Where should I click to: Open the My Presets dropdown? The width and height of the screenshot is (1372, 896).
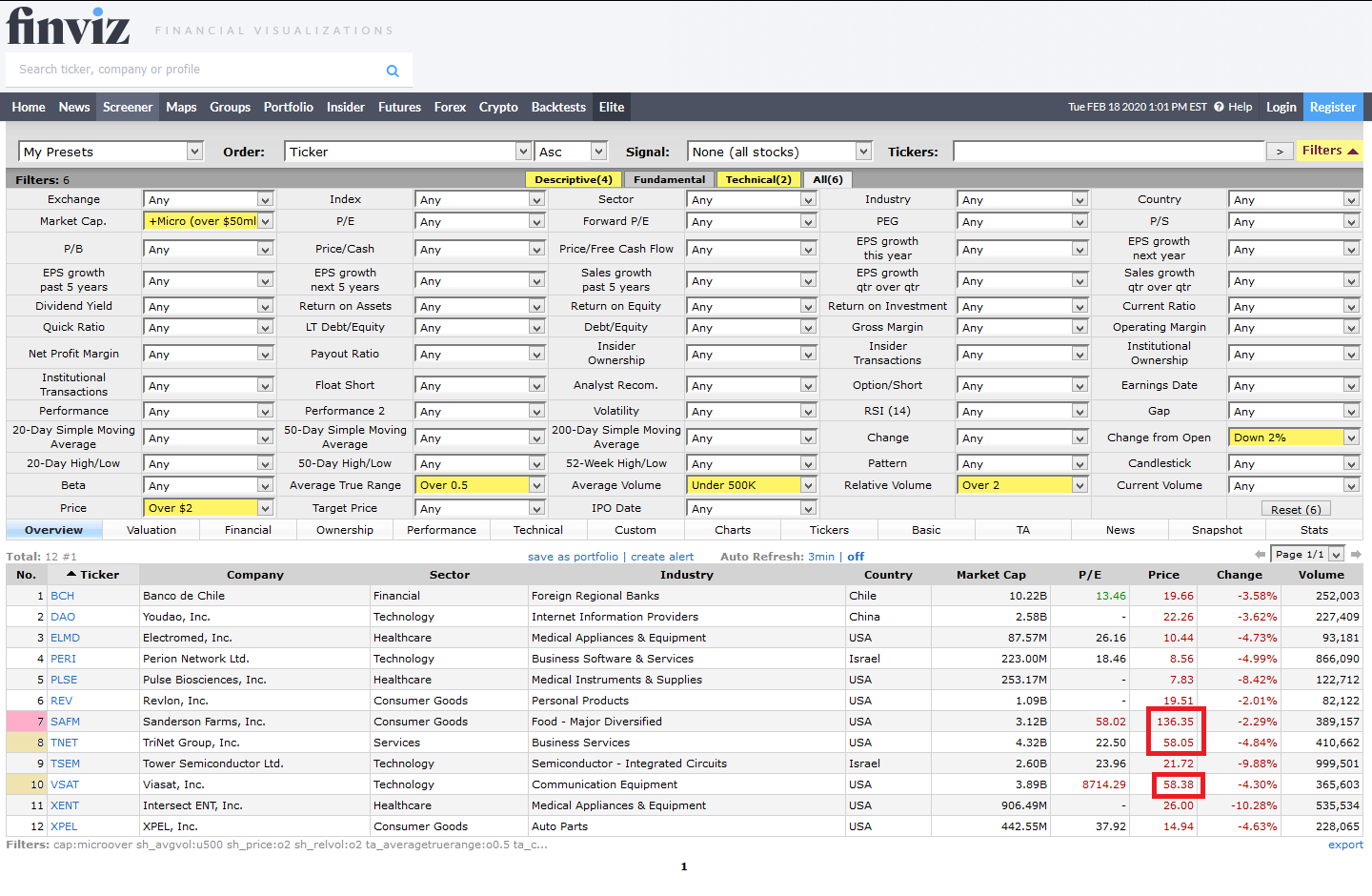(111, 152)
